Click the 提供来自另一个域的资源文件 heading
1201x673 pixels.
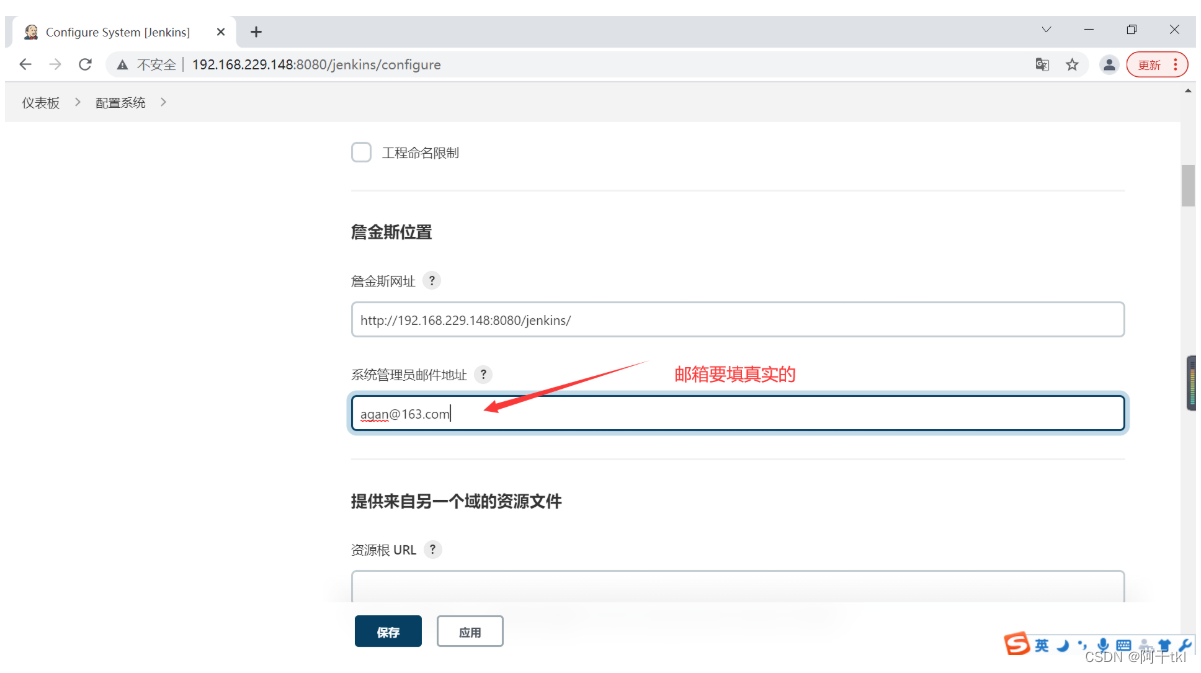pos(456,501)
